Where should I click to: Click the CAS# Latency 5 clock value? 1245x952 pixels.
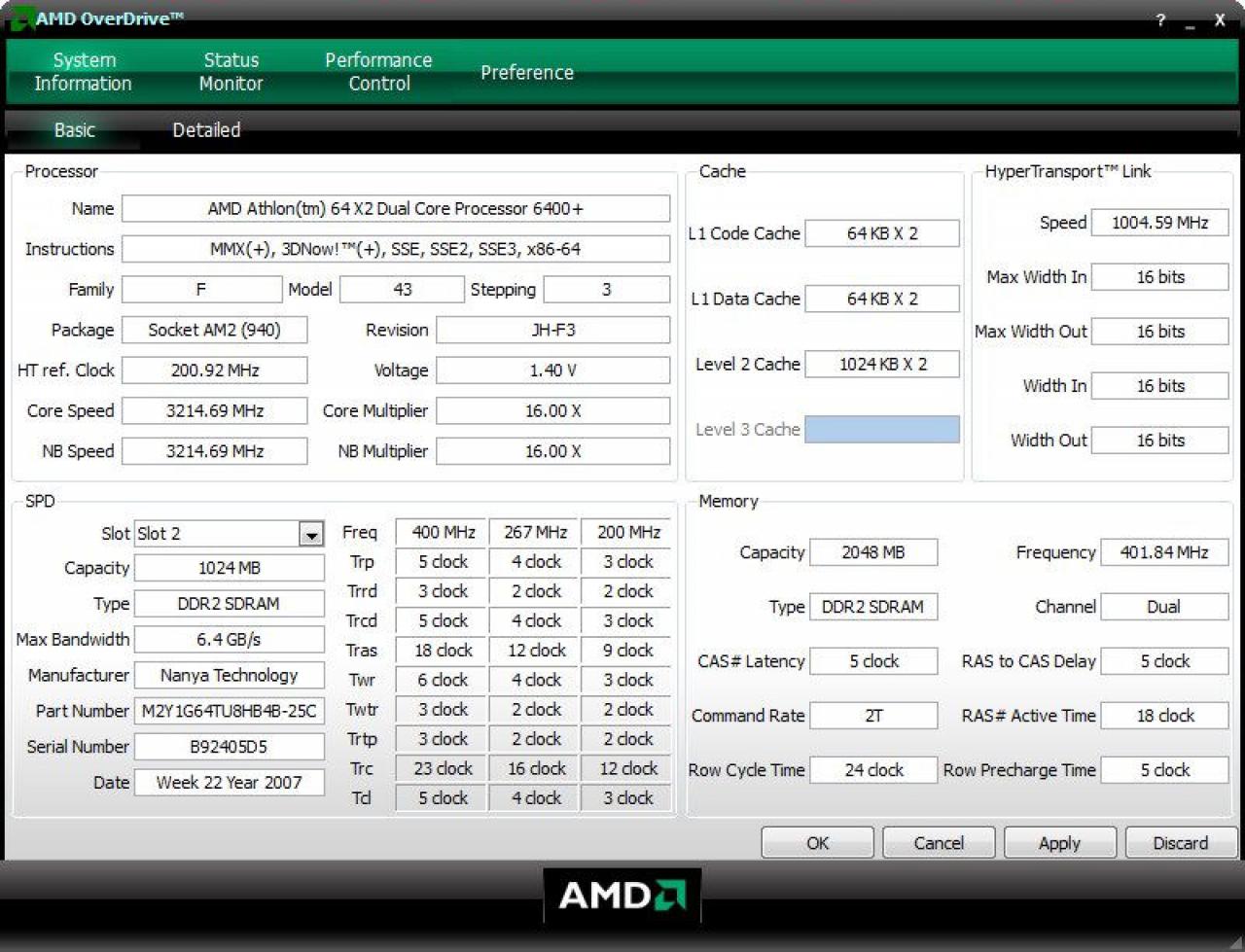pos(873,661)
